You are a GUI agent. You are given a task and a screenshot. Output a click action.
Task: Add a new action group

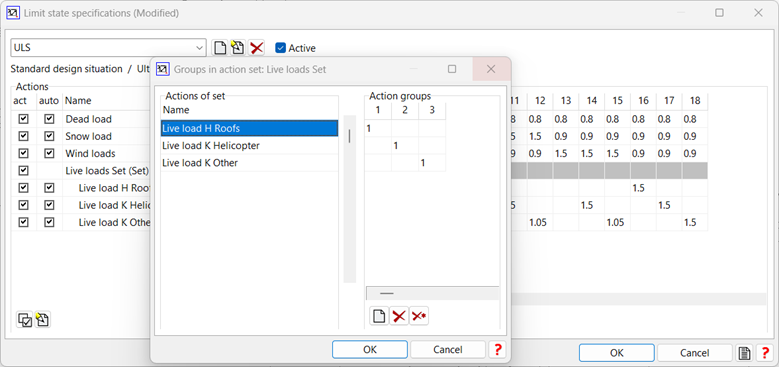point(379,316)
